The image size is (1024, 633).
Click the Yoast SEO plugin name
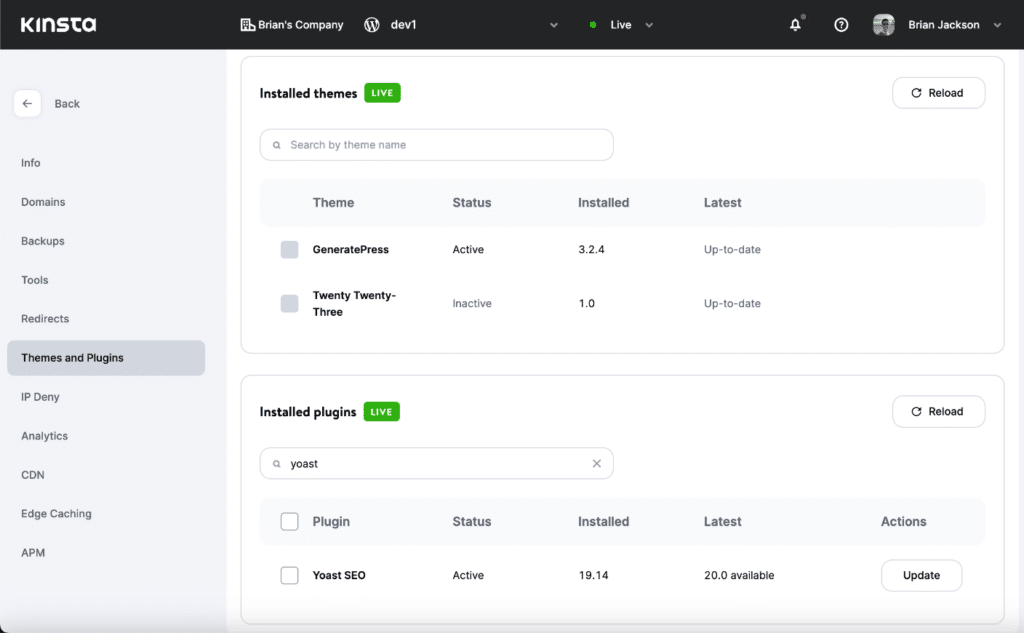339,576
